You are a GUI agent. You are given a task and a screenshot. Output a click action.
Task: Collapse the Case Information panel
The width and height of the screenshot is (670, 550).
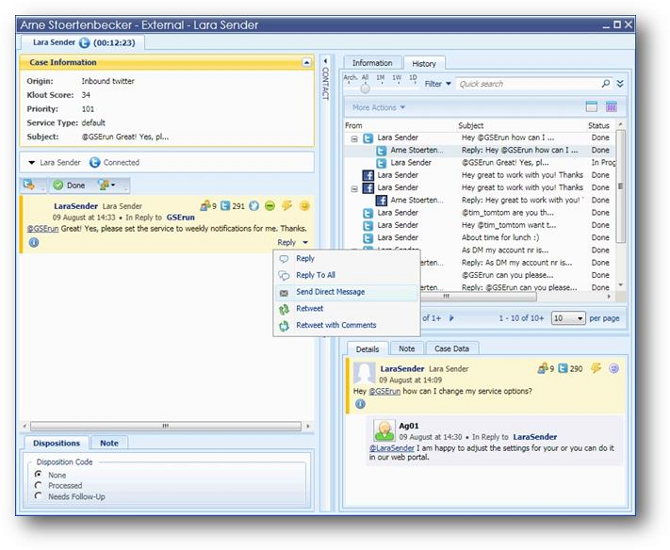tap(306, 63)
